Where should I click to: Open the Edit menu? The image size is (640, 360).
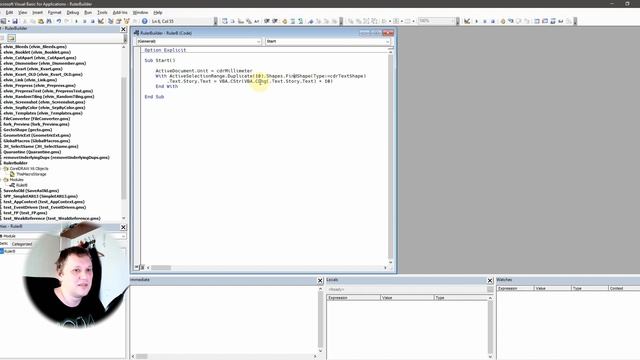(9, 13)
